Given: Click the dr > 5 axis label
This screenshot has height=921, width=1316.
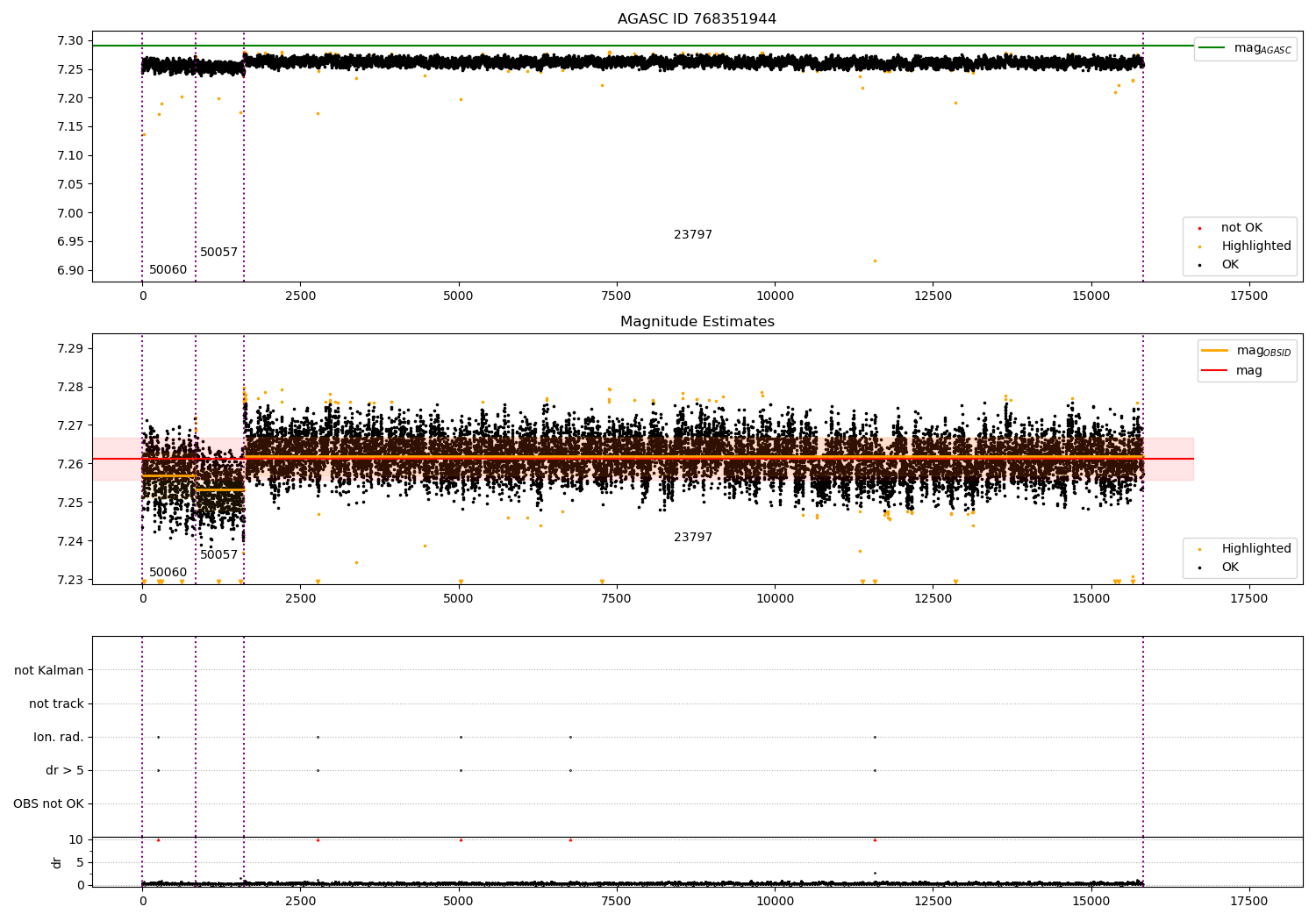Looking at the screenshot, I should click(65, 770).
